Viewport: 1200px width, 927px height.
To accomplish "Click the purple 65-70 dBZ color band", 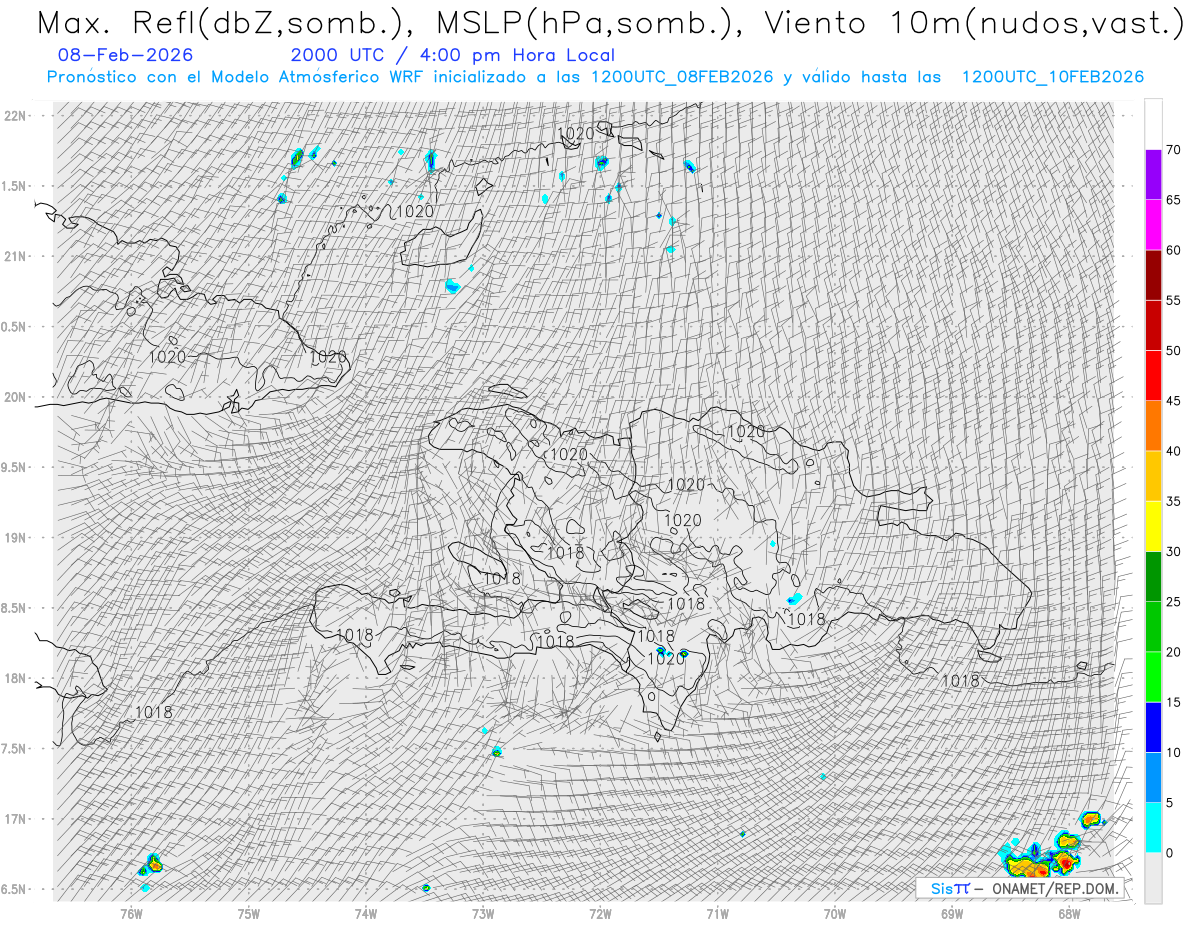I will coord(1153,175).
